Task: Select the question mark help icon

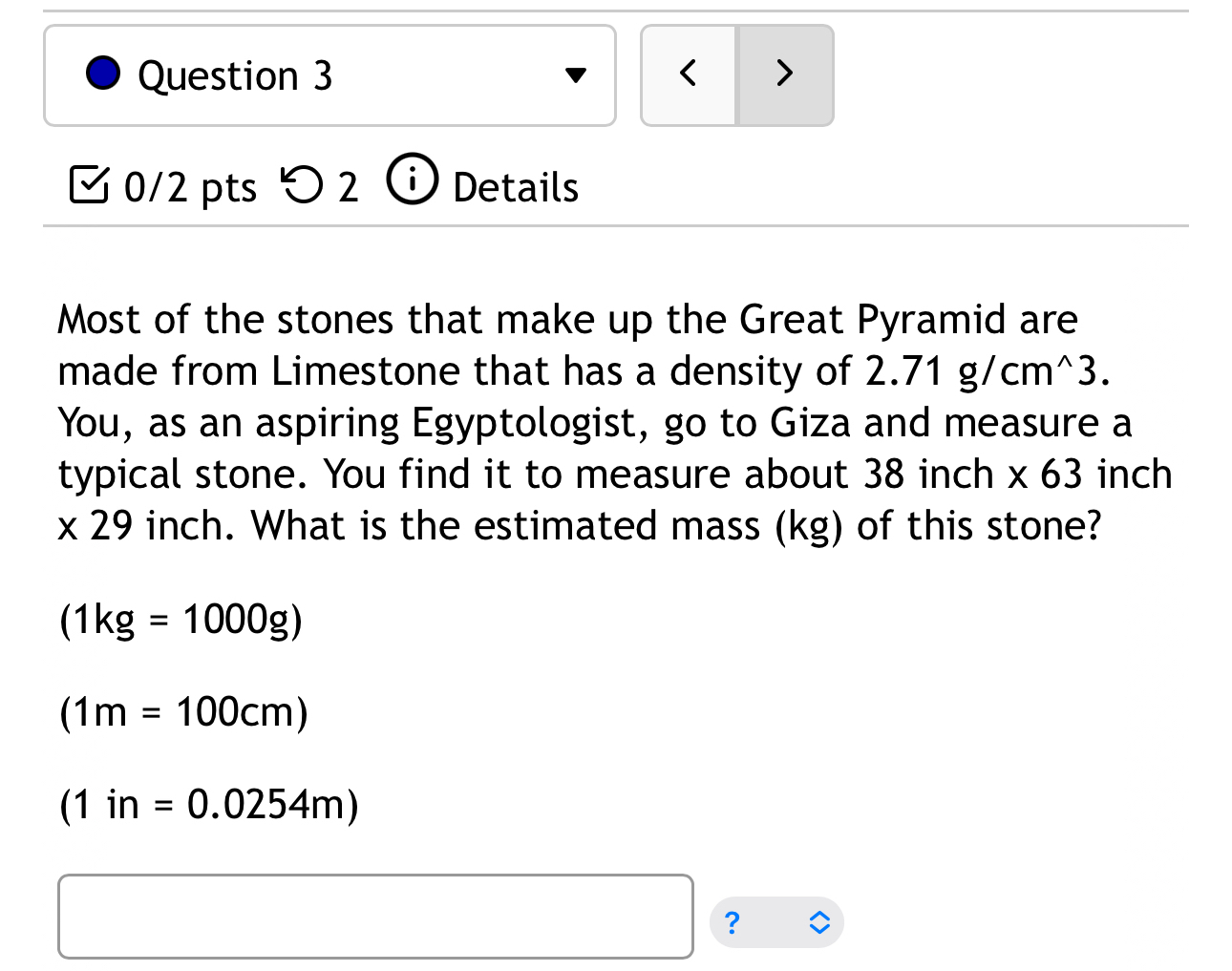Action: 732,921
